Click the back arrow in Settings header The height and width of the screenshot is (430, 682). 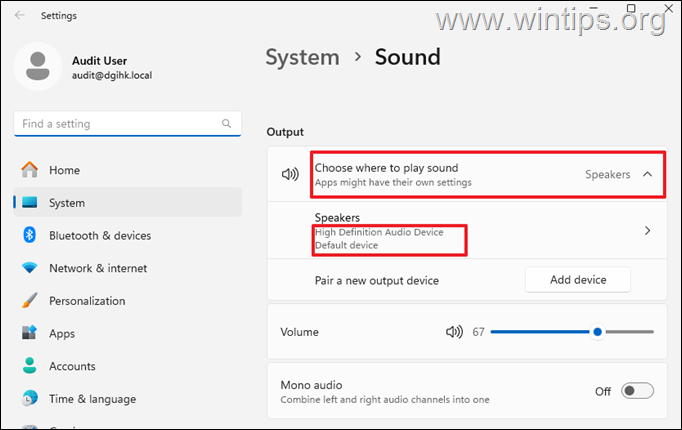click(20, 15)
